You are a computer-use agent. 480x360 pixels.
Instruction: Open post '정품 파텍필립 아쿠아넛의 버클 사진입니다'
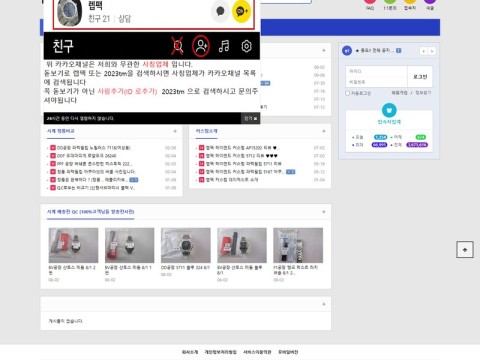[96, 172]
